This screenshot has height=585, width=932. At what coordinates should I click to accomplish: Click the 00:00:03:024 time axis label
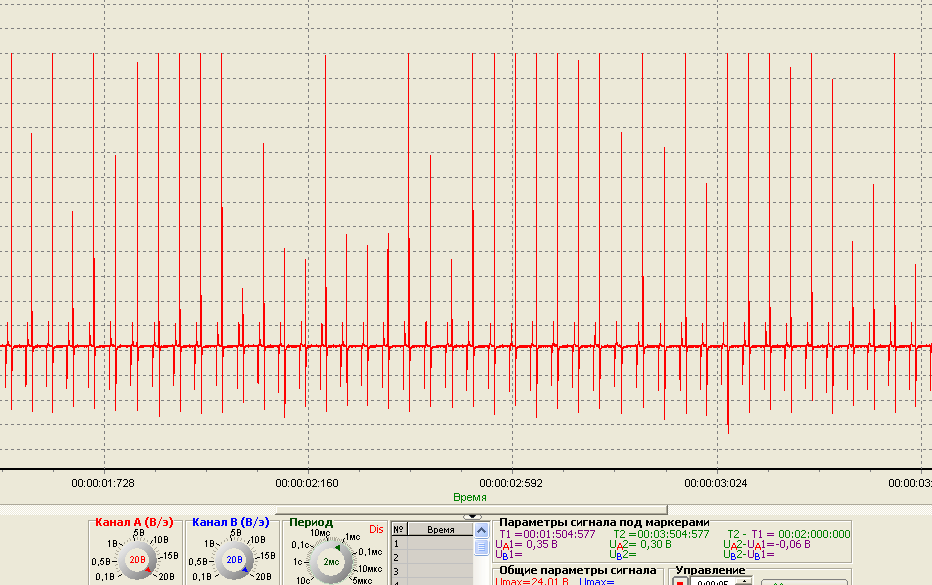click(716, 483)
